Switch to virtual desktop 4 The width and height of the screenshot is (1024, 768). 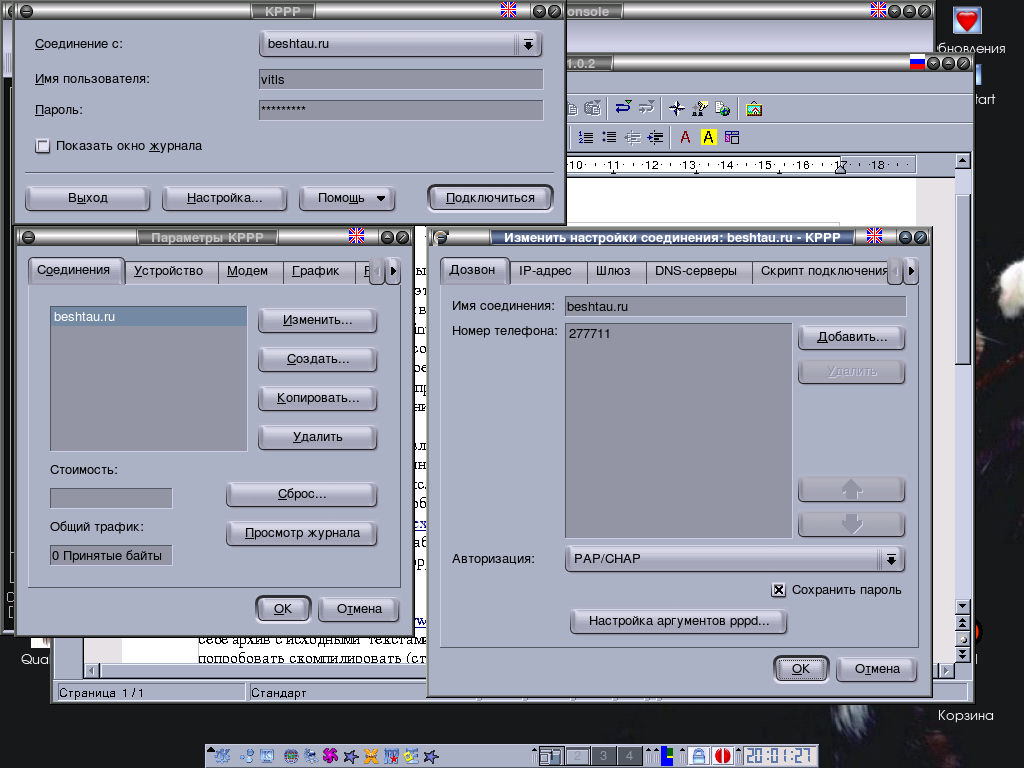point(629,756)
